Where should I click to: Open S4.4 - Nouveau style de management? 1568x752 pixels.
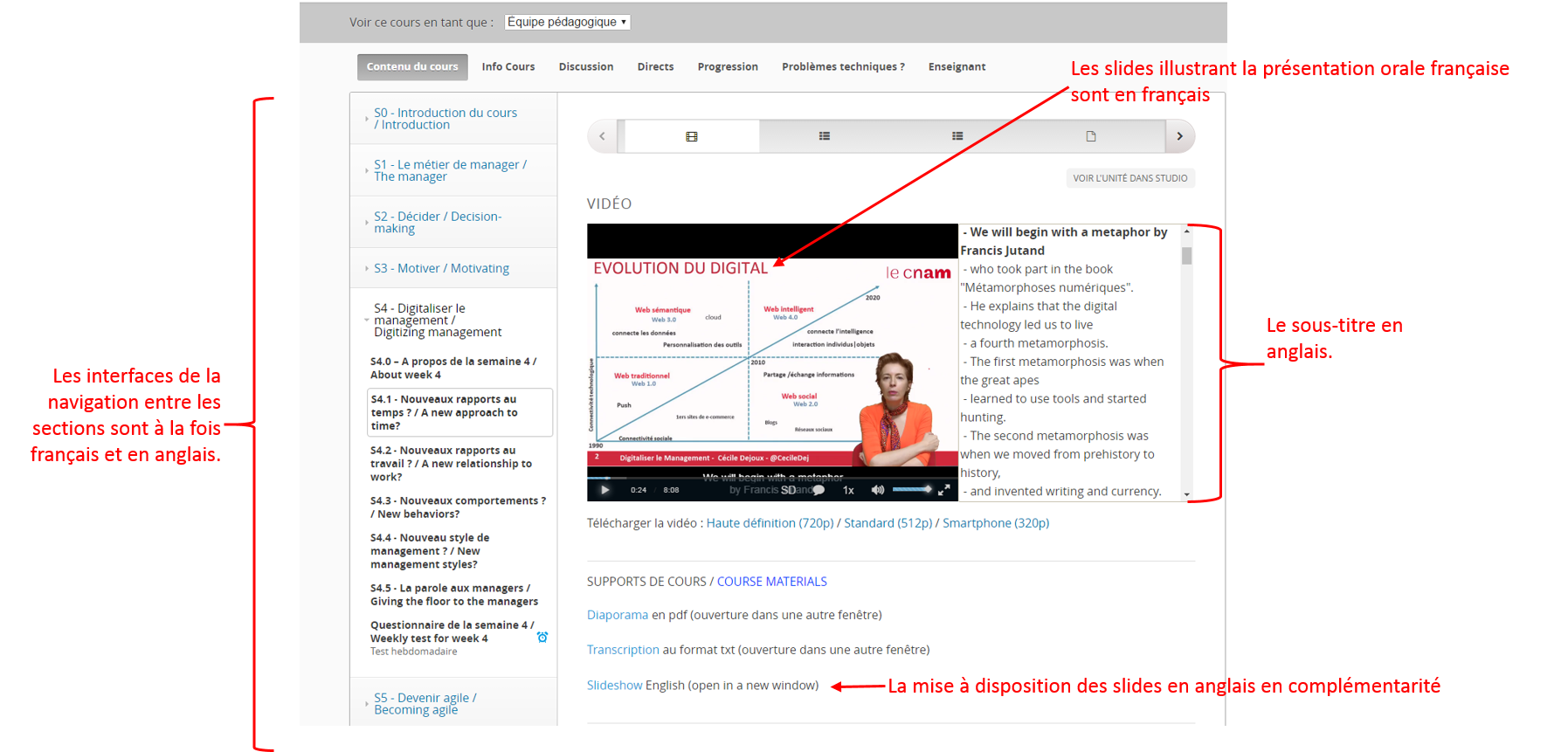click(460, 551)
